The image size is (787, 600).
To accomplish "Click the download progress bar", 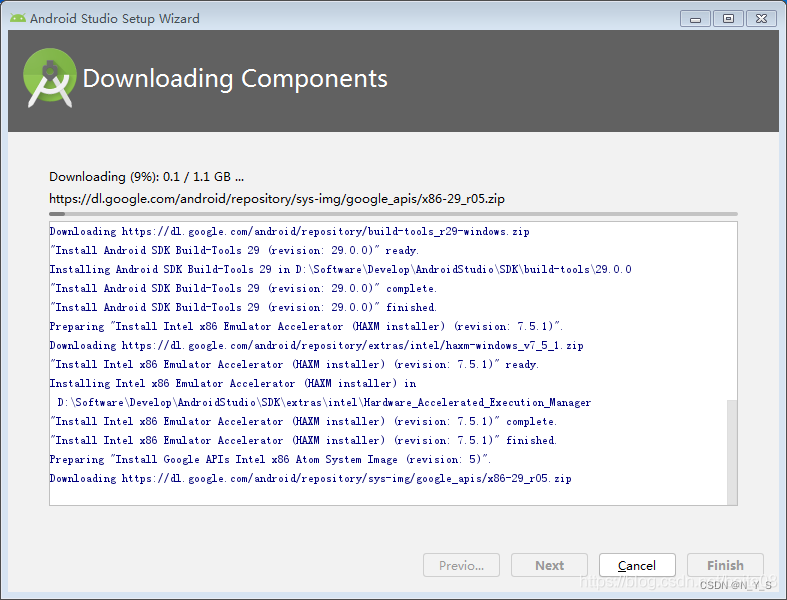I will 393,214.
